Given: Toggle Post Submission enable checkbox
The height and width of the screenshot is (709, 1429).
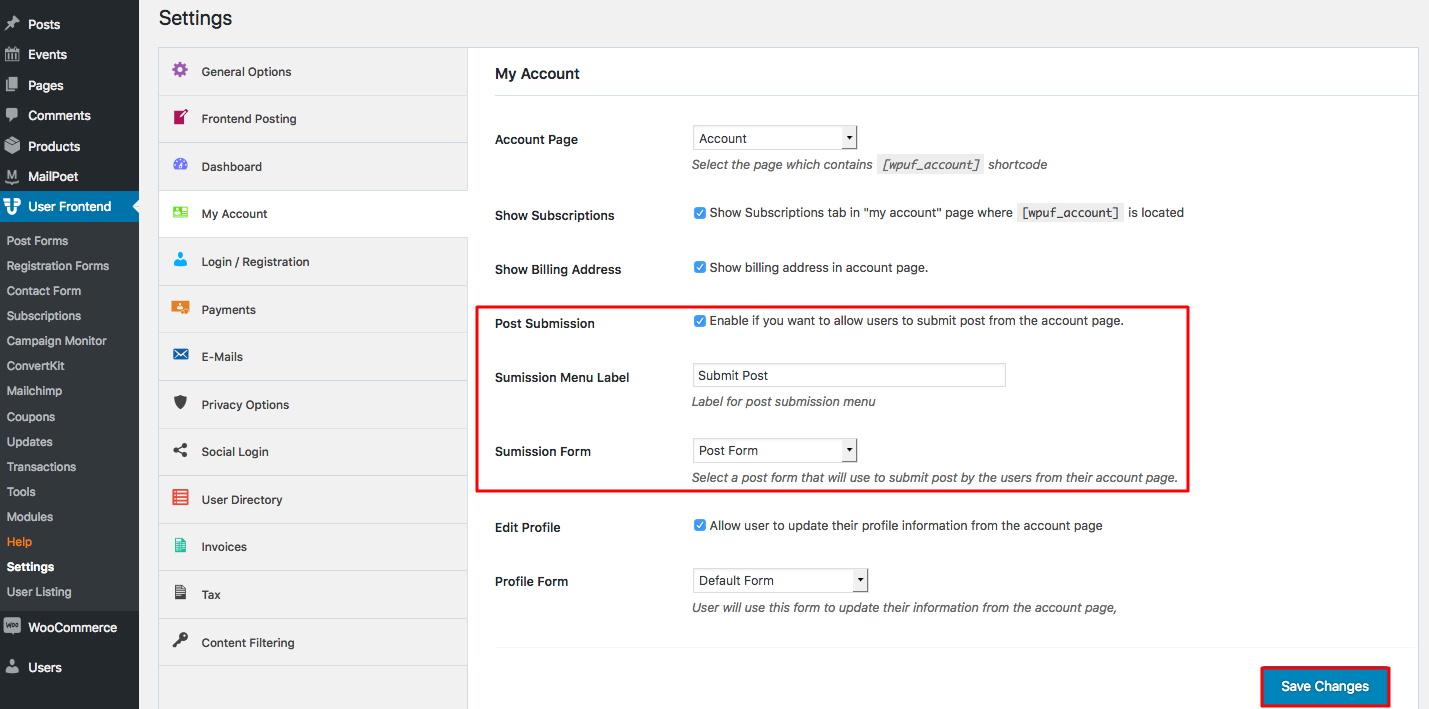Looking at the screenshot, I should pyautogui.click(x=700, y=321).
